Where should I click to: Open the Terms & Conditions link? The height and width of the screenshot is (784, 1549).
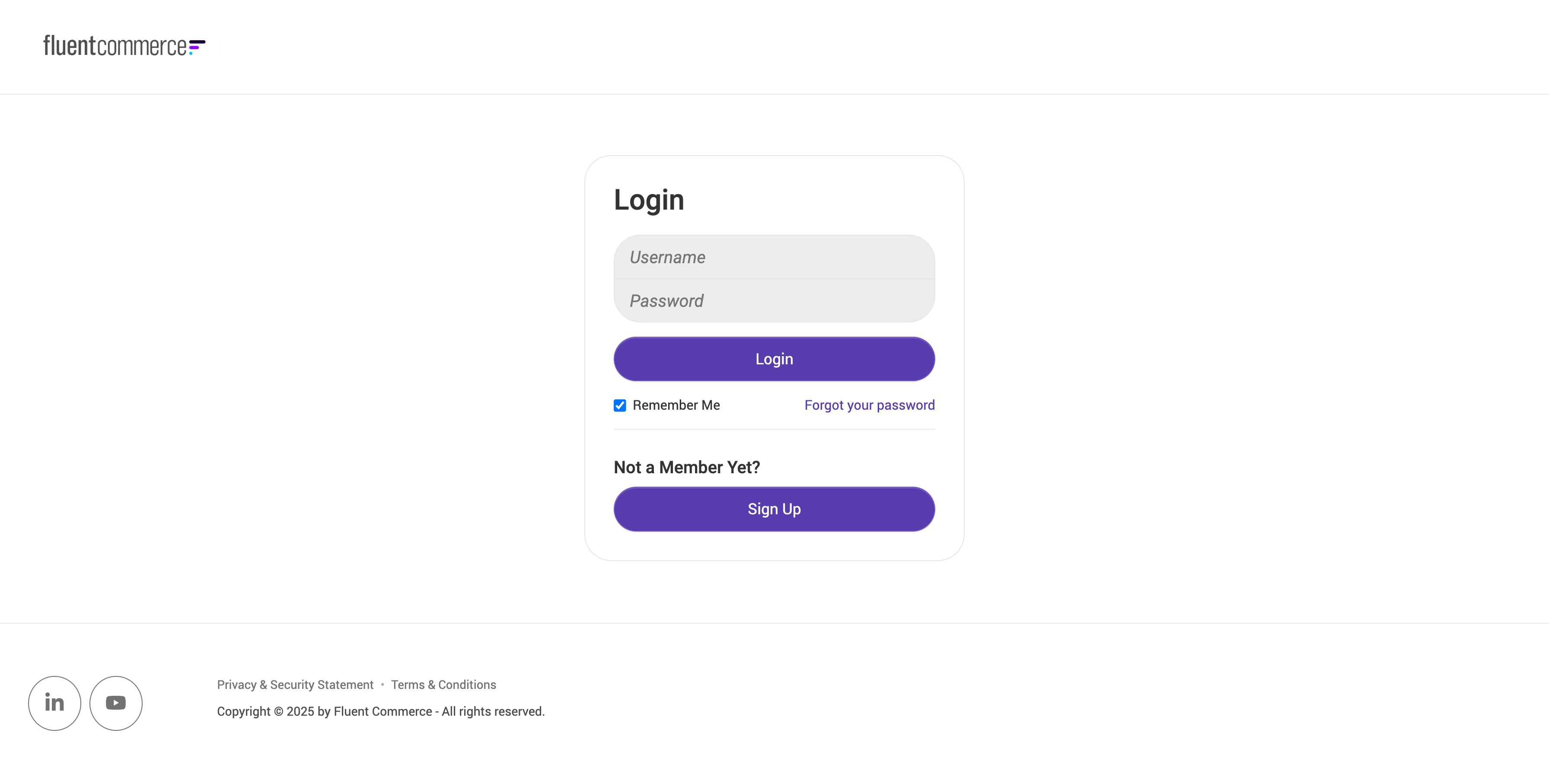point(443,685)
